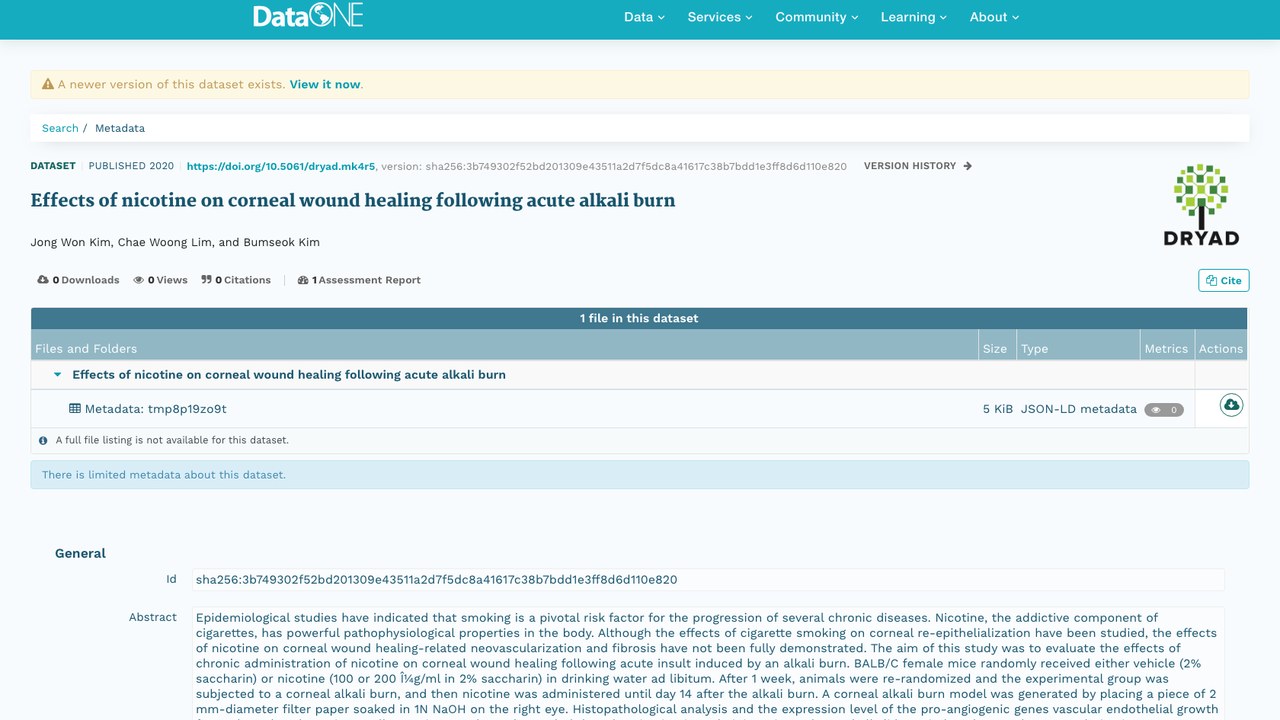This screenshot has width=1280, height=720.
Task: Click the abstract text box
Action: click(x=708, y=663)
